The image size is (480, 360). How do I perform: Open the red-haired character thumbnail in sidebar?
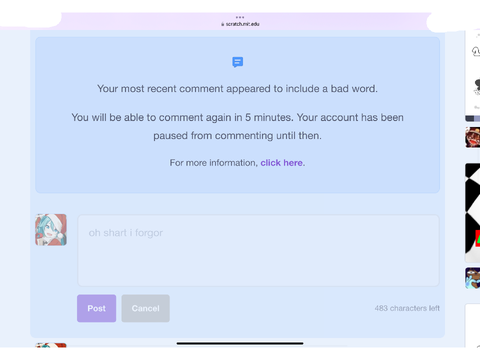[473, 137]
